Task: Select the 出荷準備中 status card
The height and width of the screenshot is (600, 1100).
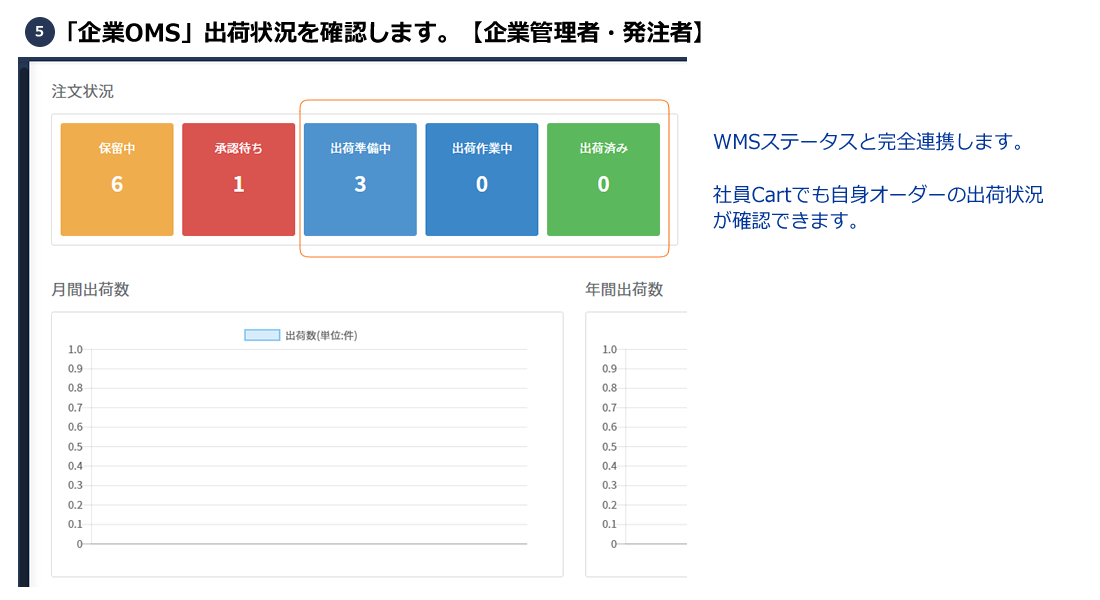Action: point(360,179)
